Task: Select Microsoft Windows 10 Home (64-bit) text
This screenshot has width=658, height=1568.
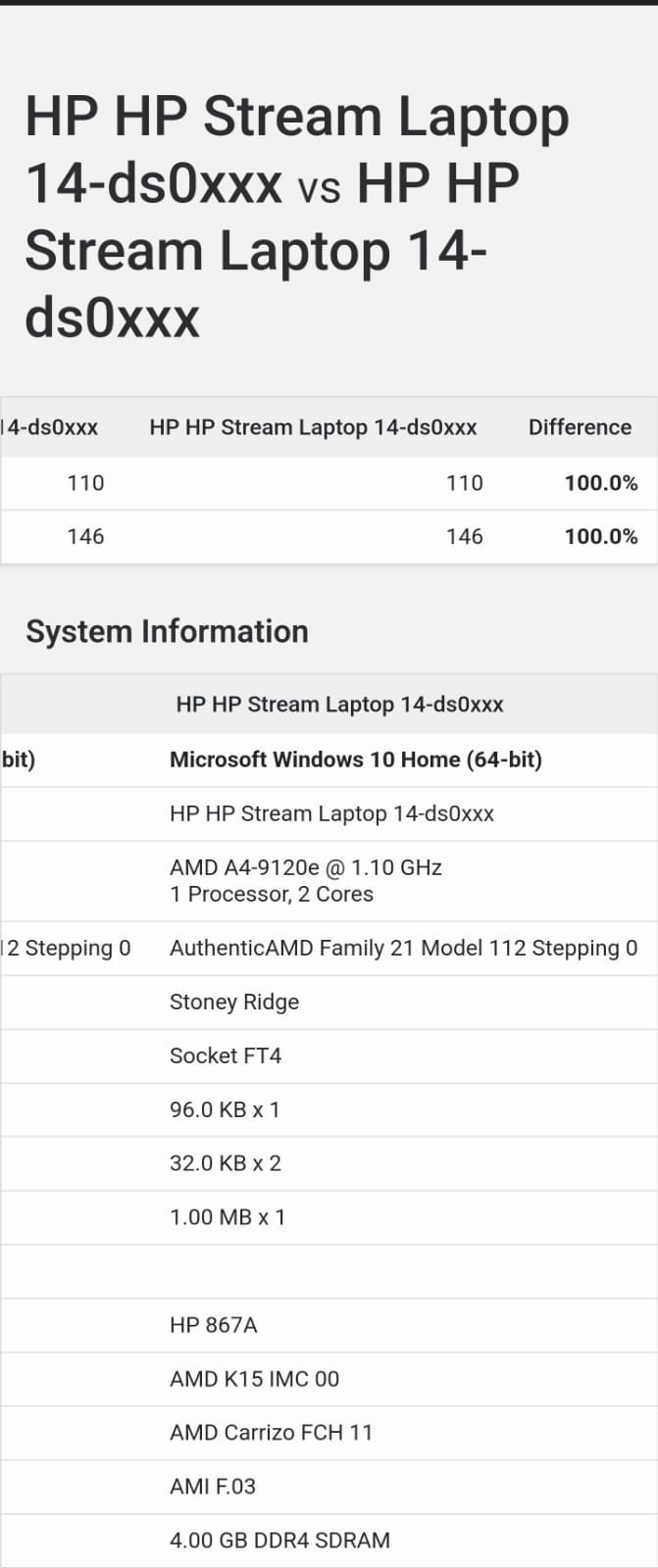Action: [355, 759]
